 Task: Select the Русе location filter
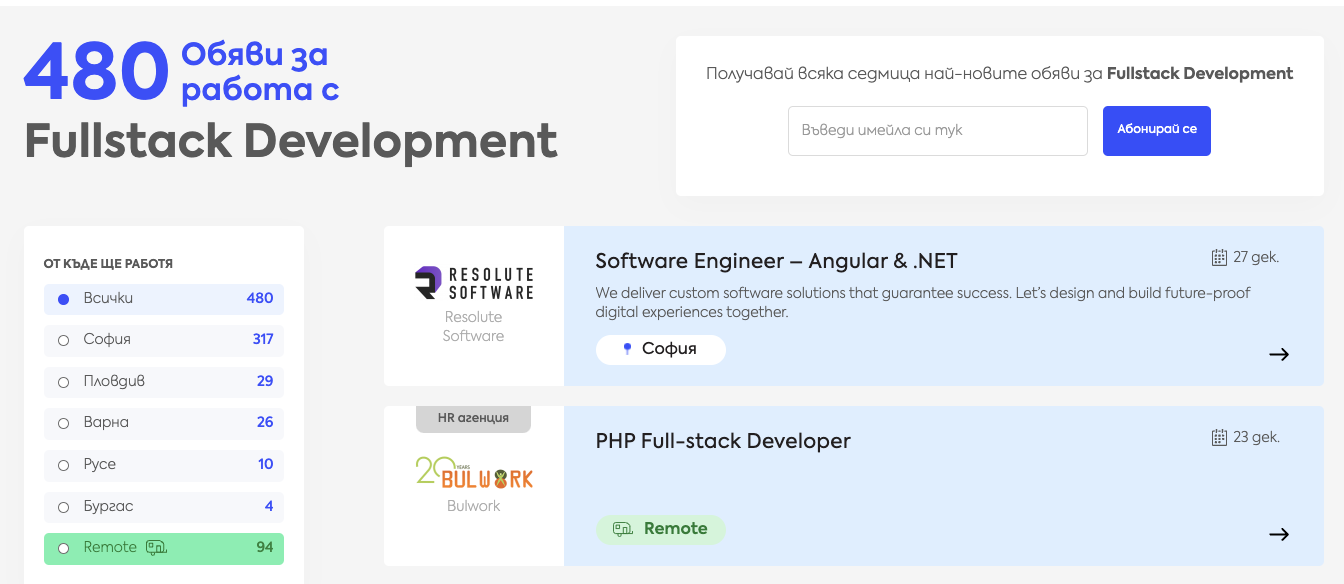(164, 465)
